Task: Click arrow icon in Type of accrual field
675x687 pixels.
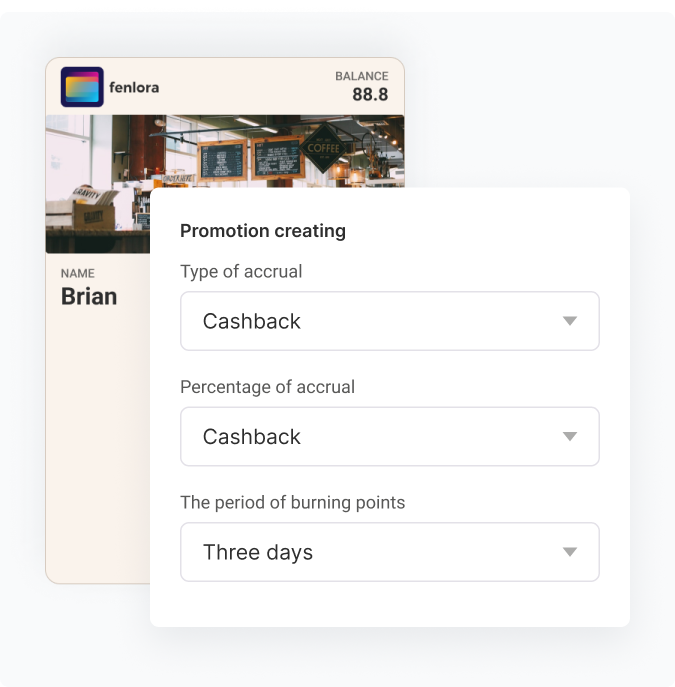Action: pyautogui.click(x=570, y=321)
